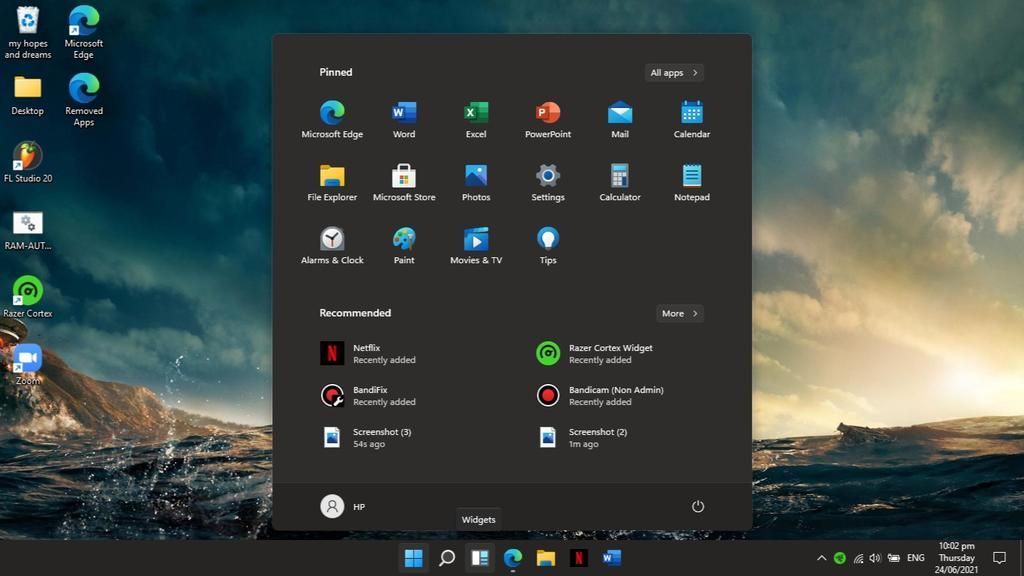The height and width of the screenshot is (576, 1024).
Task: Select the Desktop folder icon
Action: coord(27,95)
